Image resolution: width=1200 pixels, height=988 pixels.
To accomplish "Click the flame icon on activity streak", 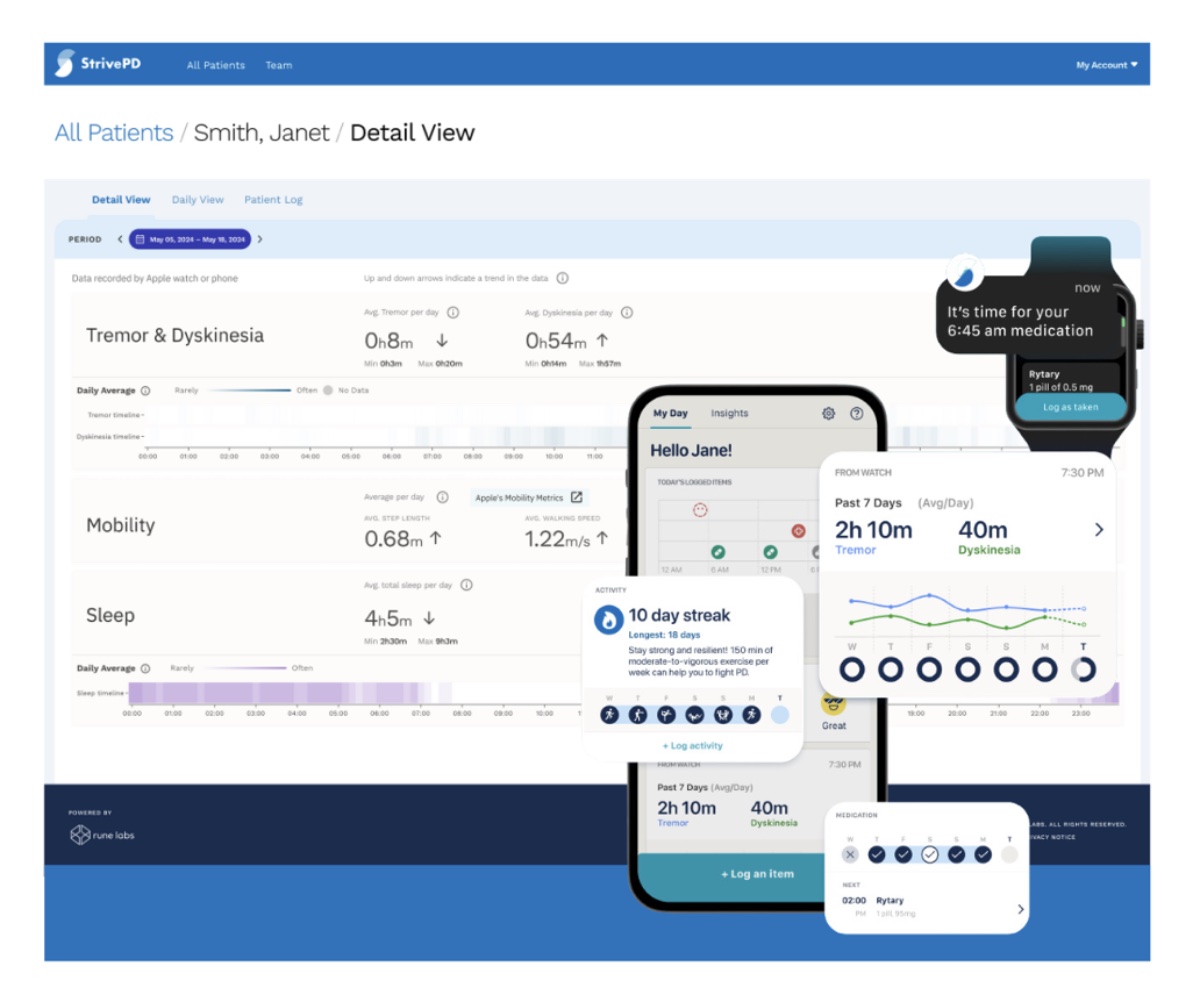I will pyautogui.click(x=608, y=620).
